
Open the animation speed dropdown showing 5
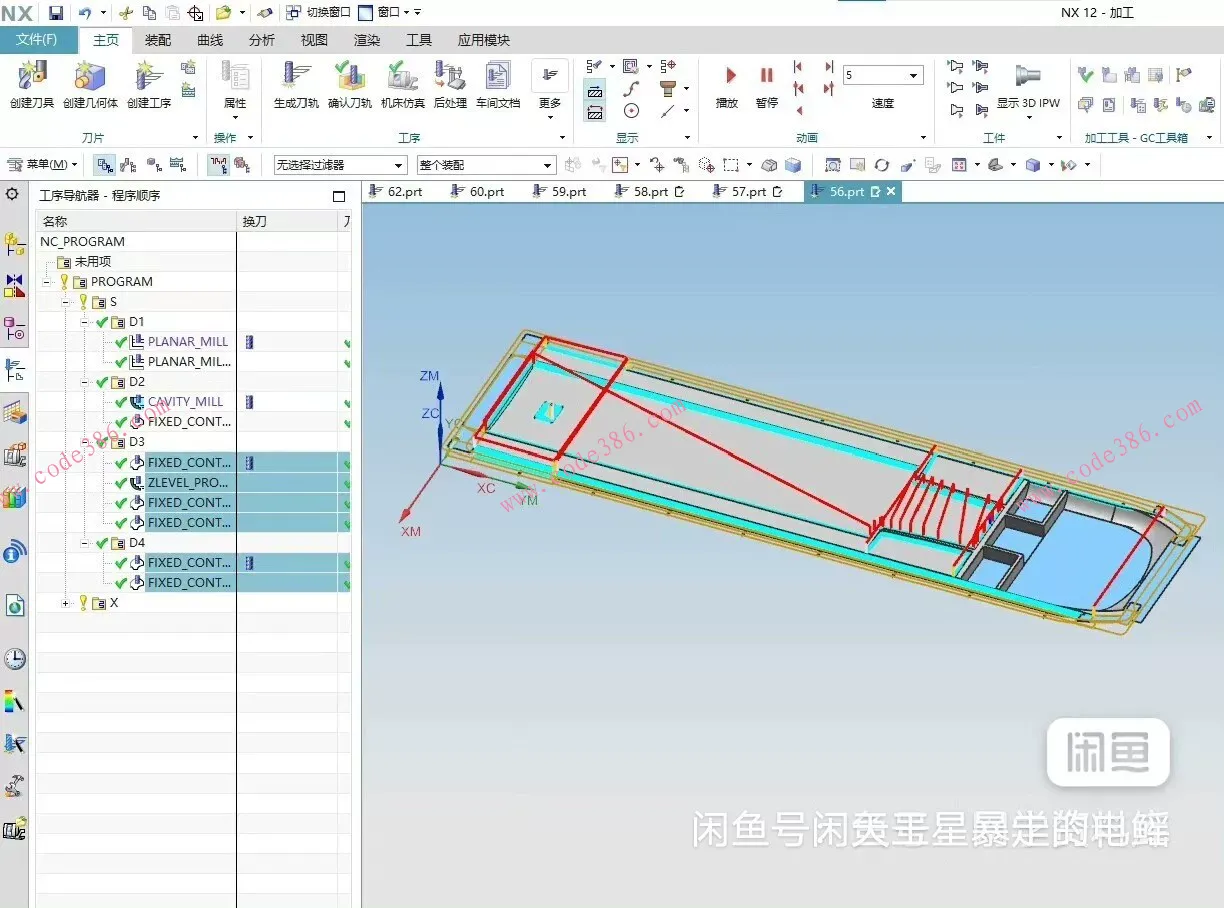[x=913, y=76]
